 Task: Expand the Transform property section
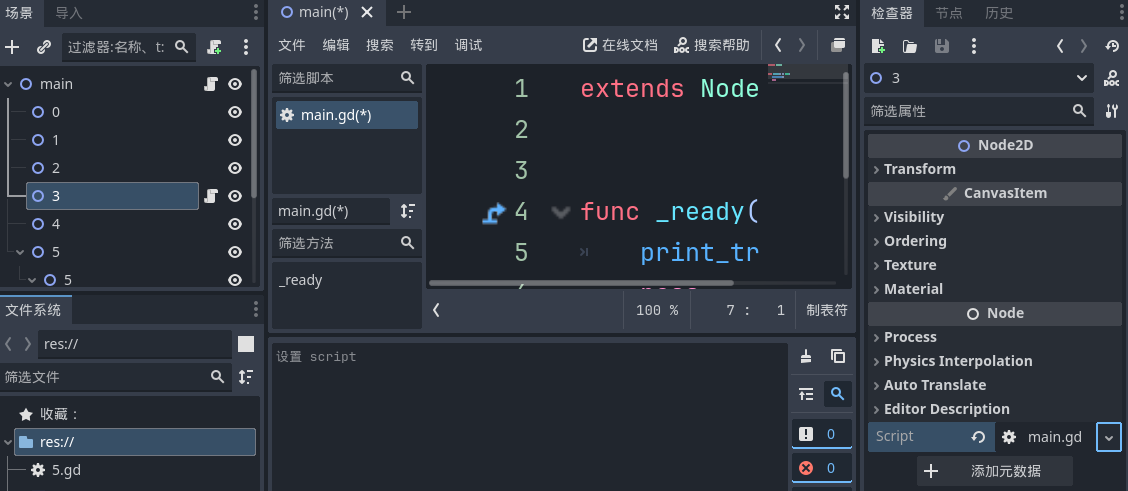(x=919, y=169)
